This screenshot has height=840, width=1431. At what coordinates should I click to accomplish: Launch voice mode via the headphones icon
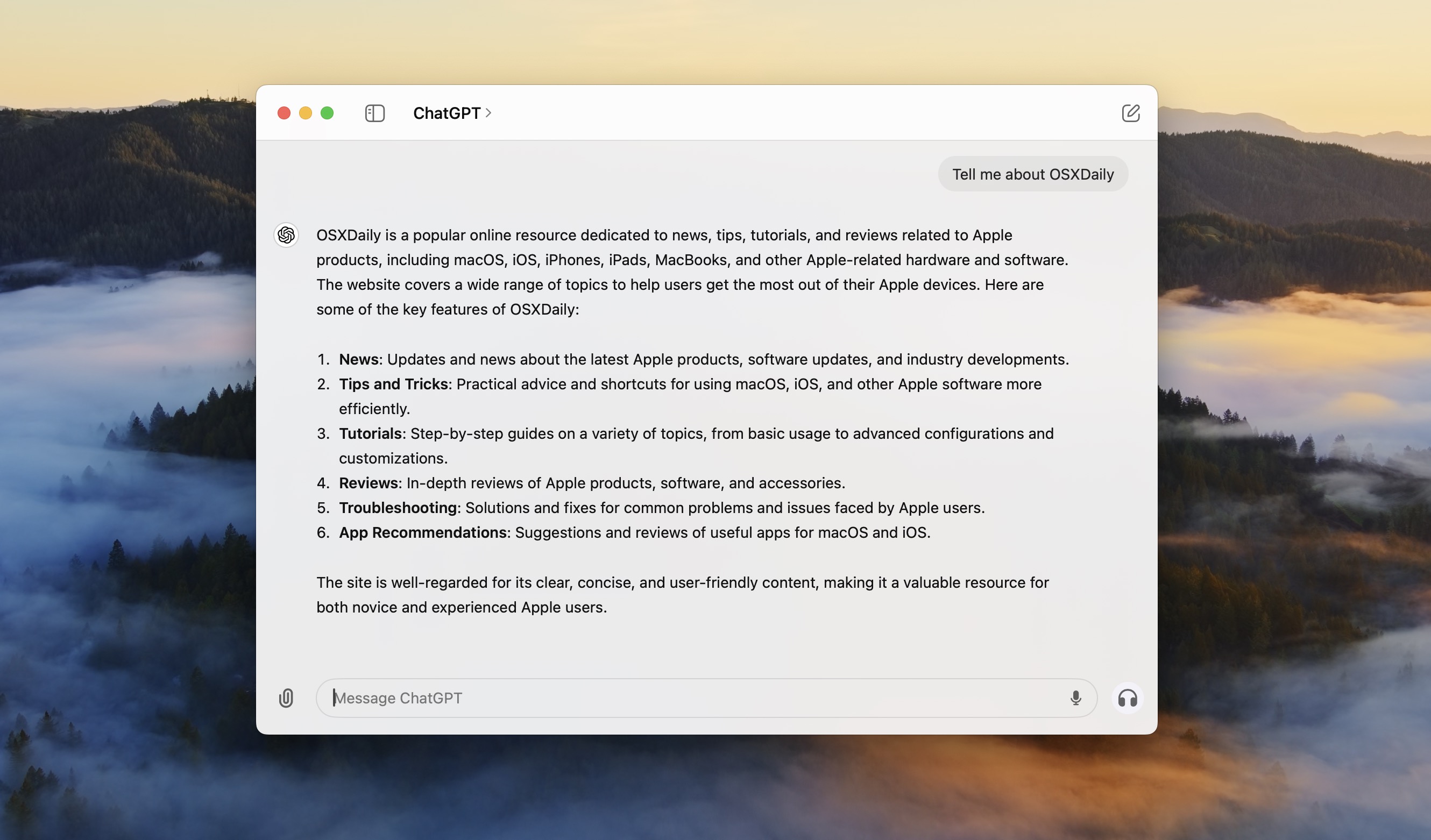pyautogui.click(x=1128, y=698)
